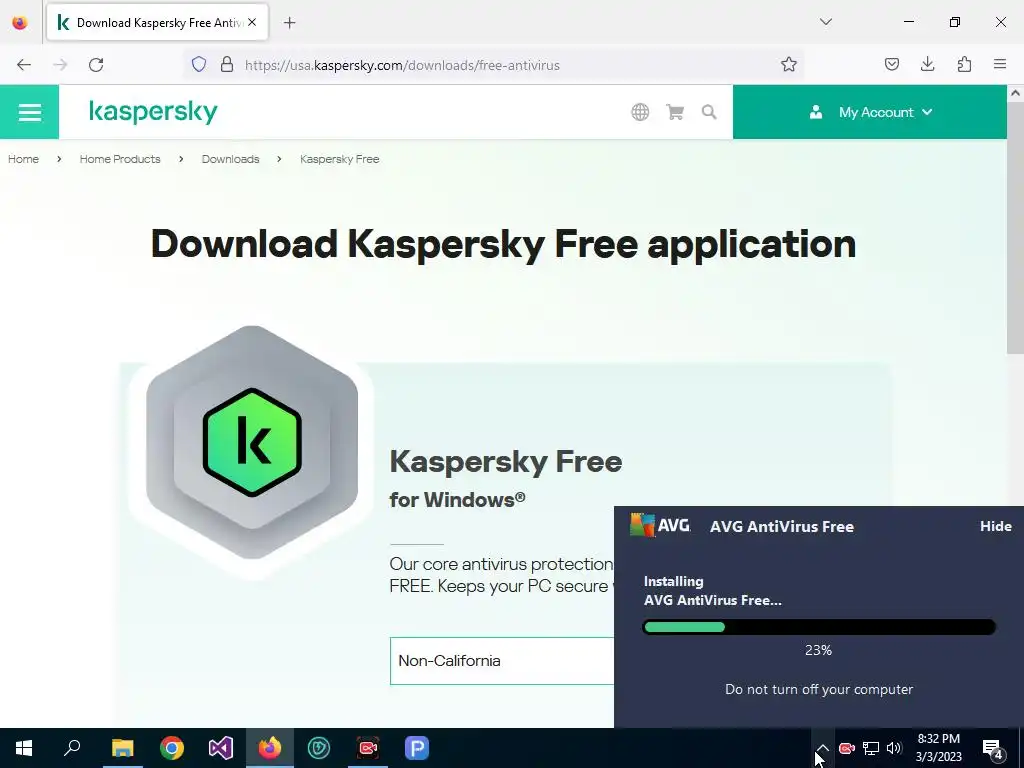Click the 23% installation percentage text
This screenshot has height=768, width=1024.
818,650
